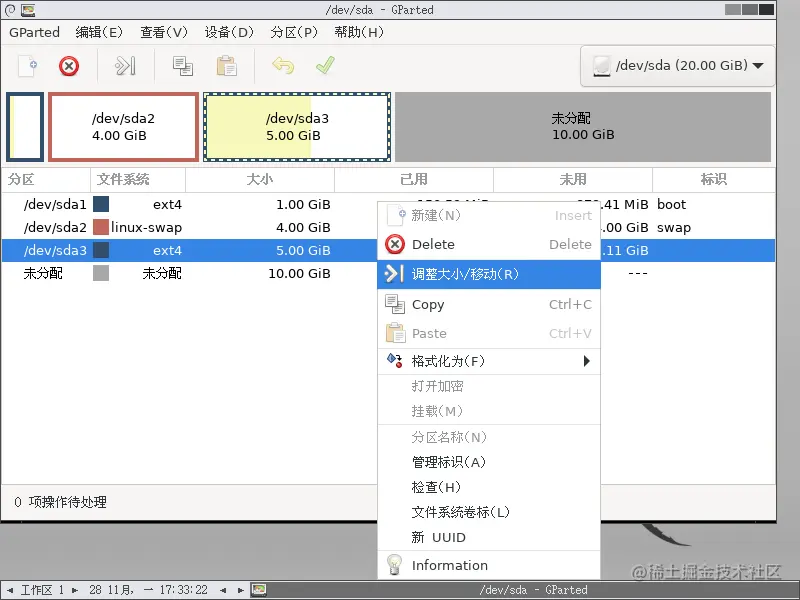The width and height of the screenshot is (800, 600).
Task: Click the 已用 column header
Action: pos(414,180)
